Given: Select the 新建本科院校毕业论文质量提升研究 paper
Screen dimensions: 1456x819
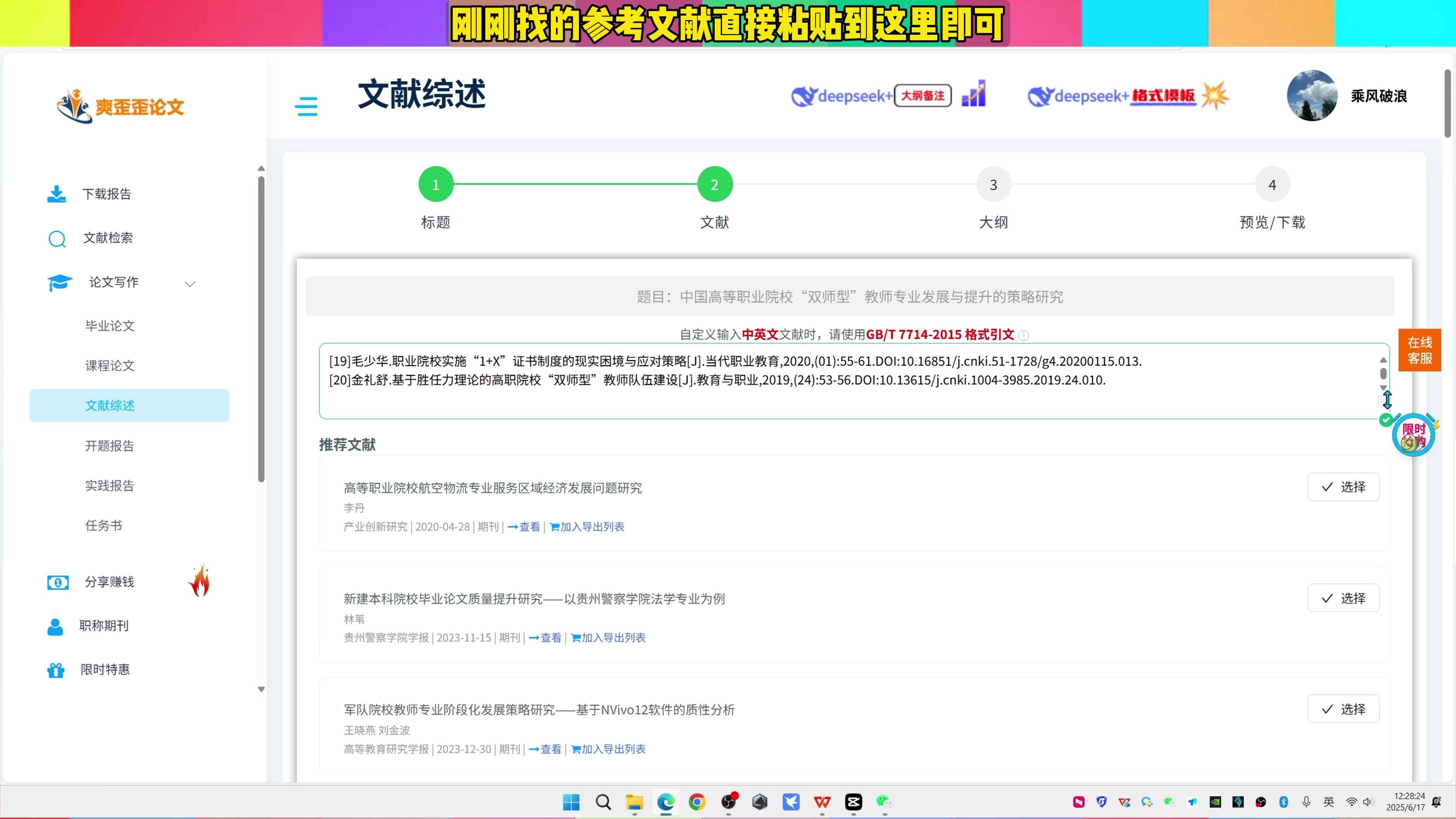Looking at the screenshot, I should coord(1343,598).
